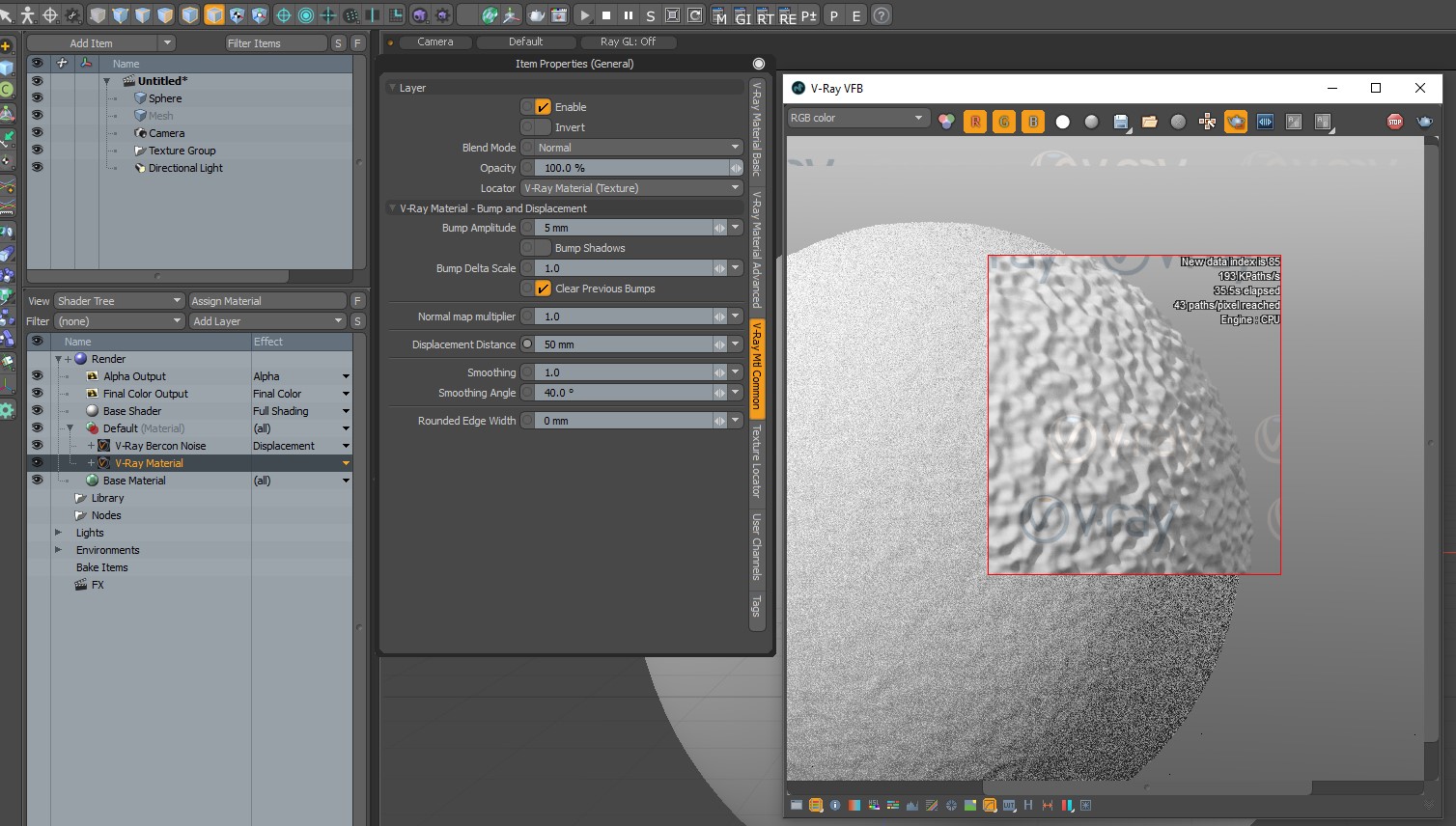
Task: Click the render last teapot icon in VFB
Action: (1424, 122)
